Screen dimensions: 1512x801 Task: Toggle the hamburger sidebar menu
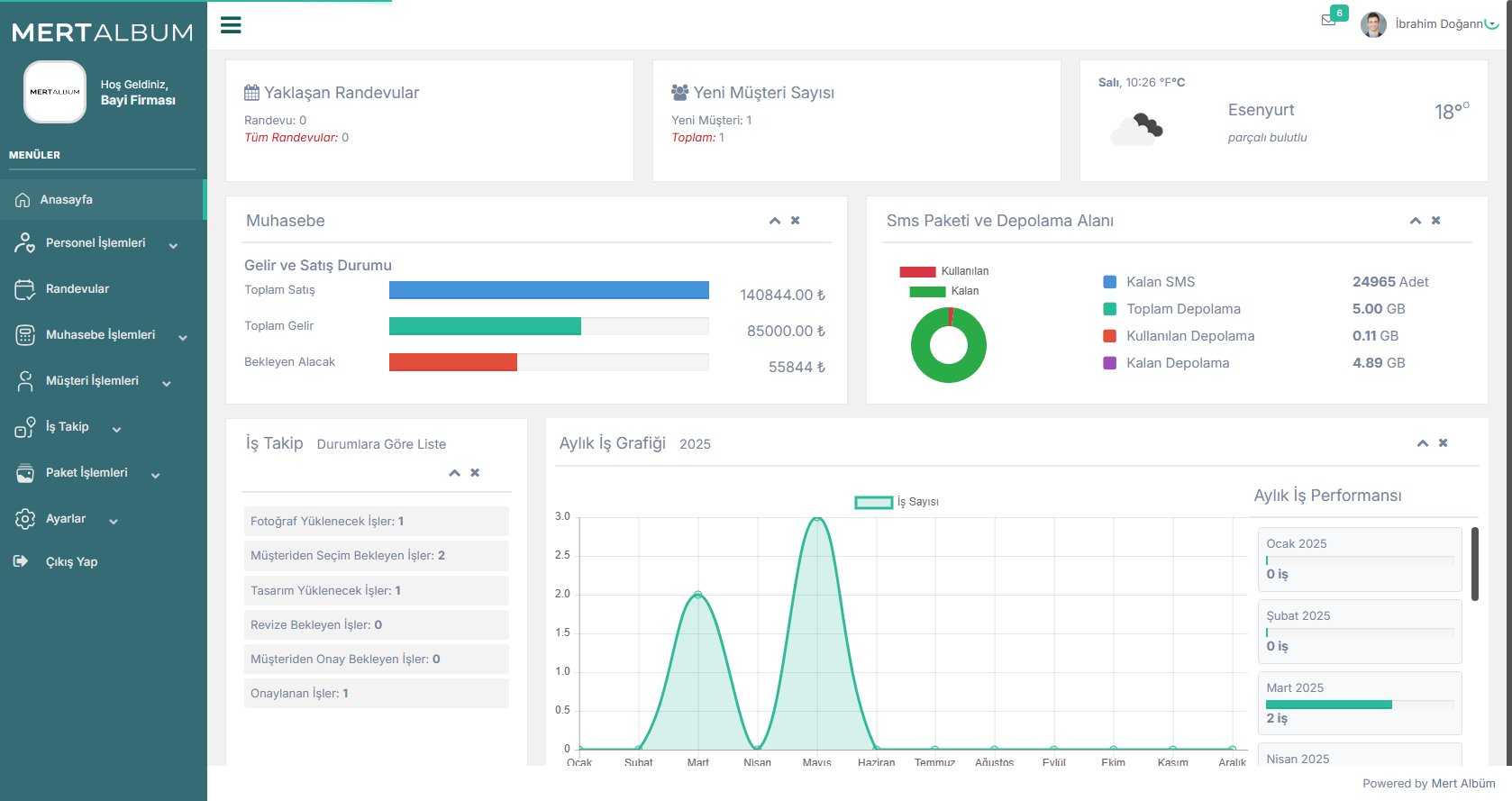tap(231, 25)
